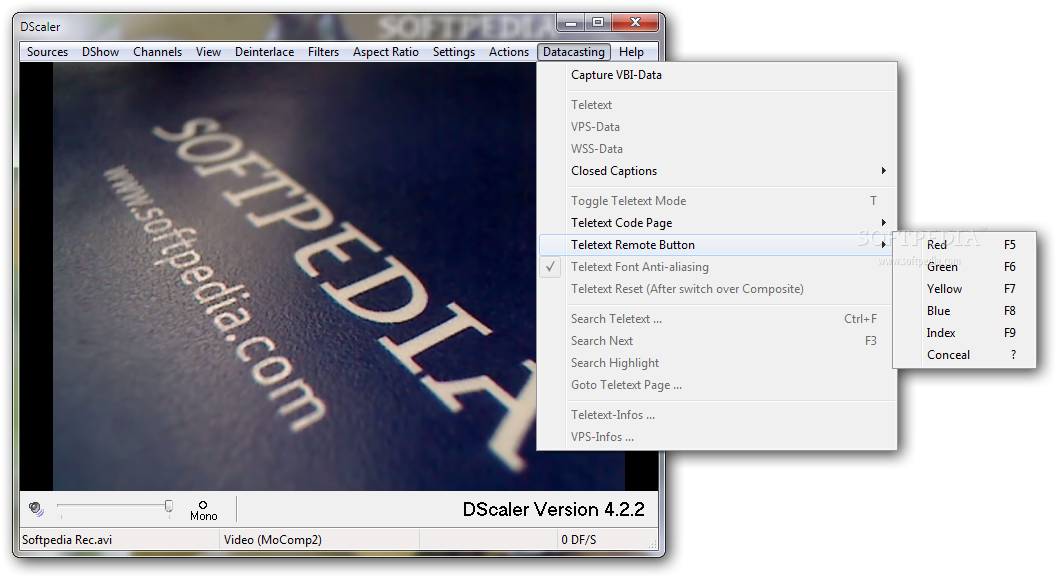Click the VPS-Data entry

(717, 127)
